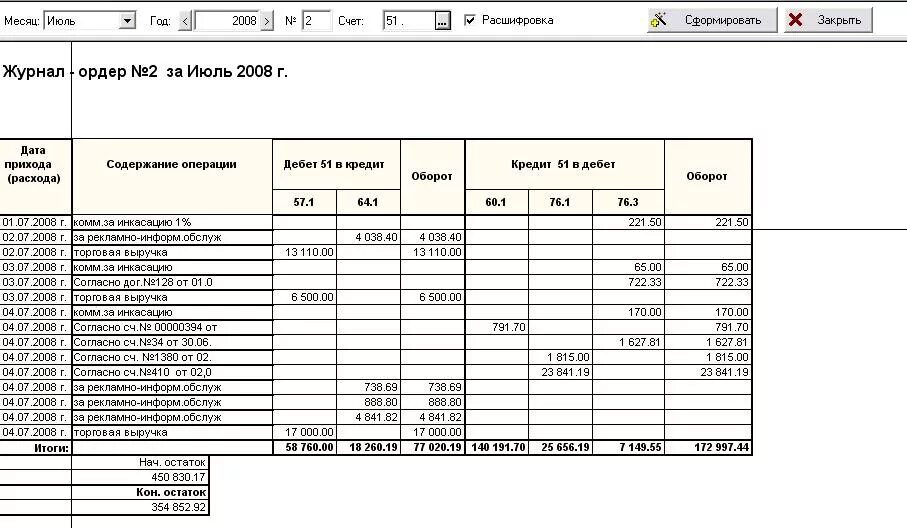This screenshot has width=907, height=528.
Task: Select the № journal number field
Action: (x=316, y=21)
